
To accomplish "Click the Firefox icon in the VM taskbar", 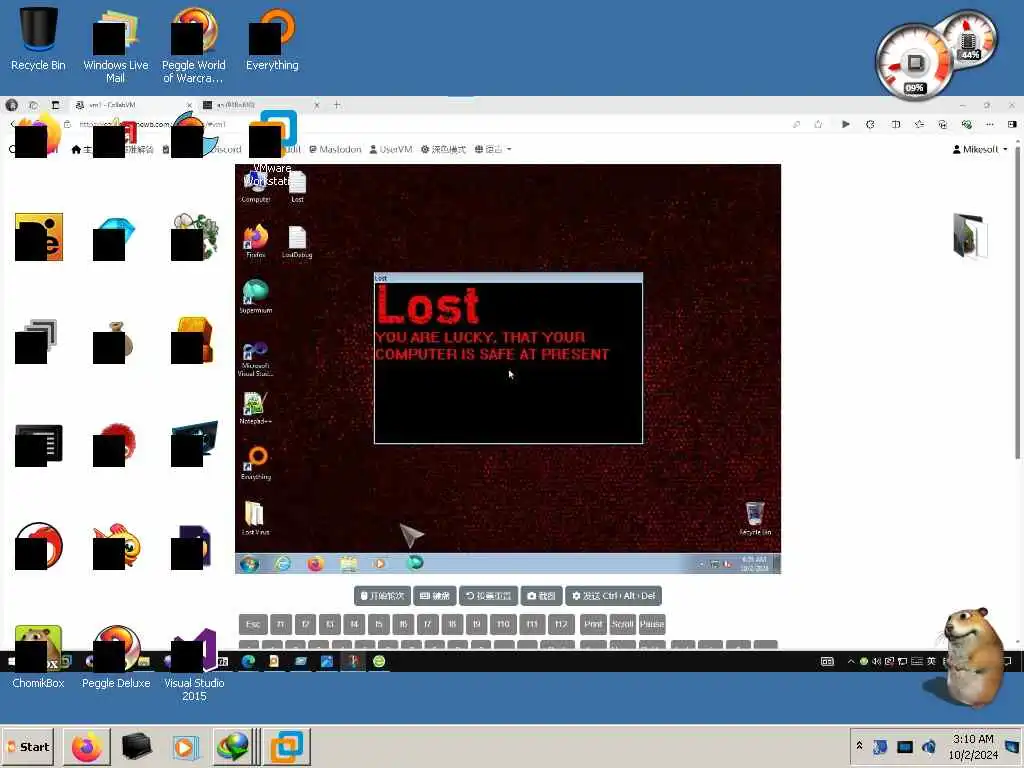I will coord(315,563).
